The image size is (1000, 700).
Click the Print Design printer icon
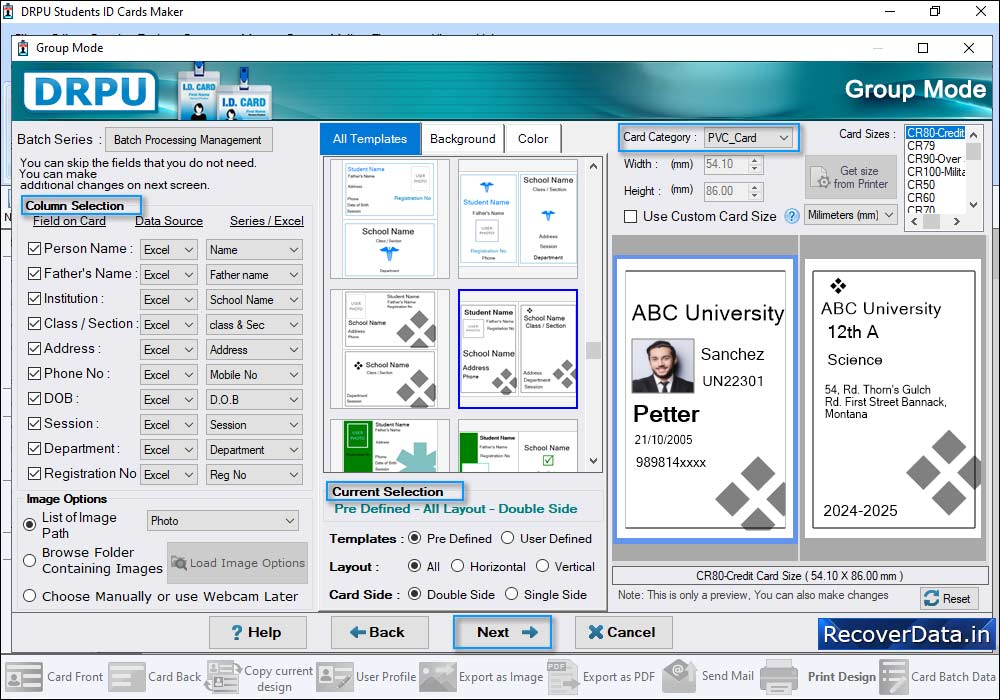(x=779, y=676)
